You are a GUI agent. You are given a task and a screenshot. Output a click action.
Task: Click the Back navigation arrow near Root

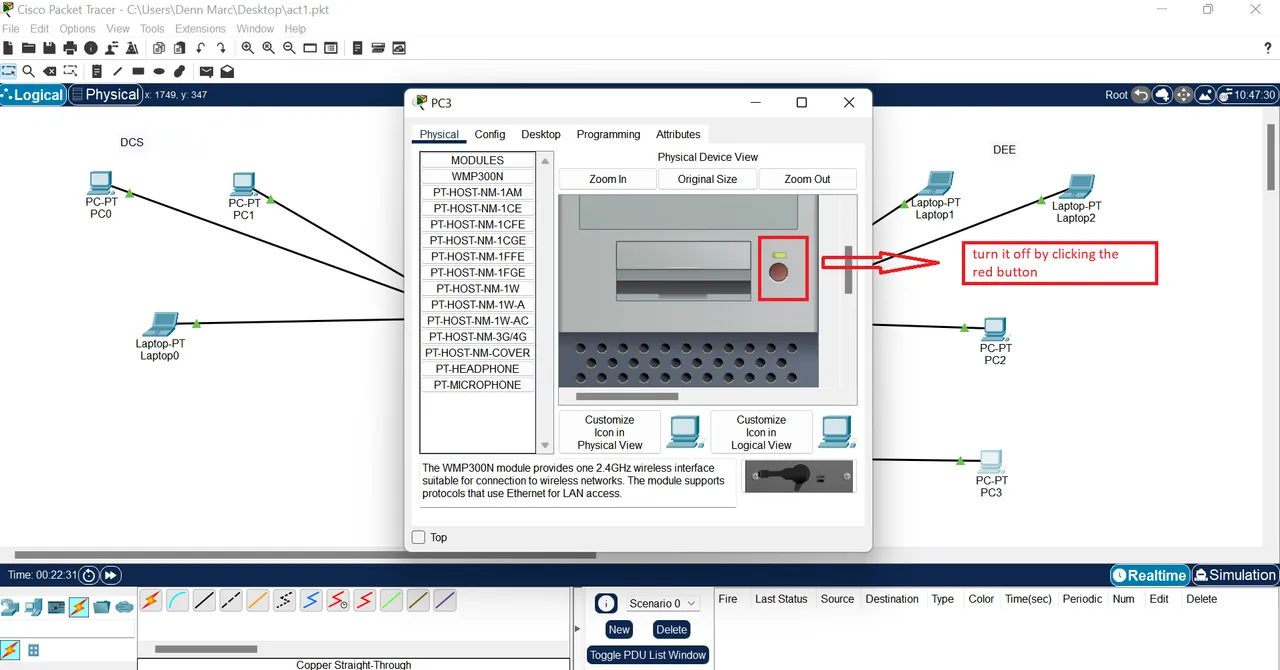click(x=1141, y=95)
